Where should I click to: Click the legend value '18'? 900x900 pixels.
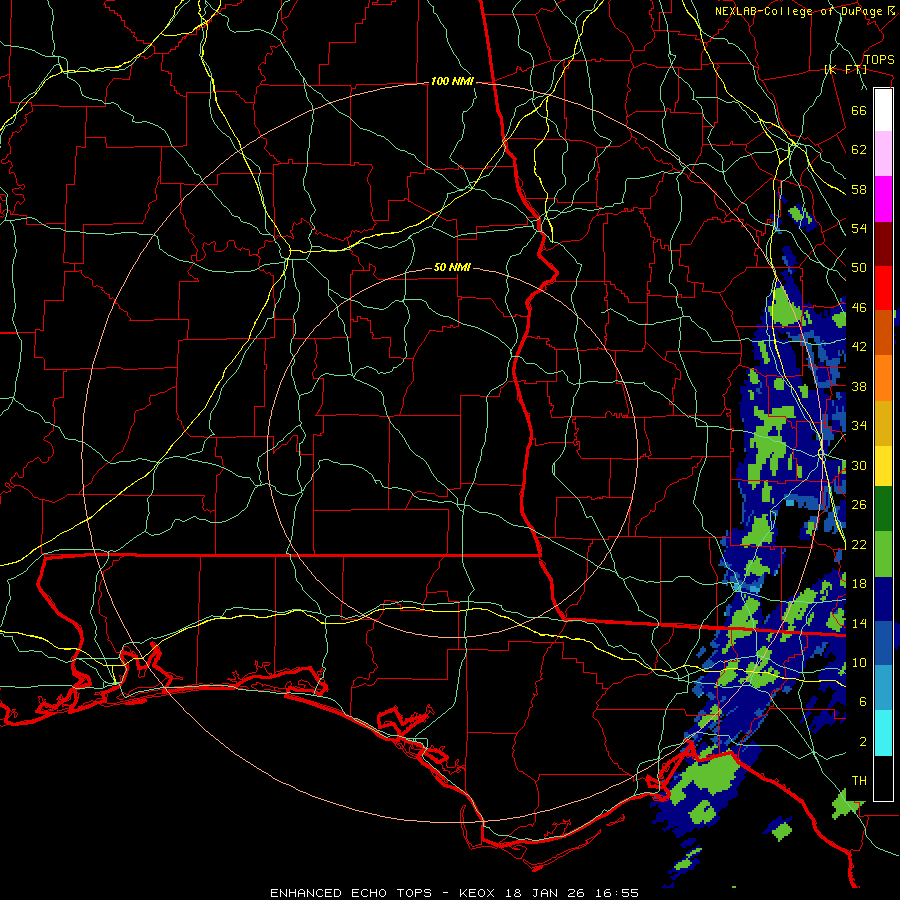(x=859, y=583)
